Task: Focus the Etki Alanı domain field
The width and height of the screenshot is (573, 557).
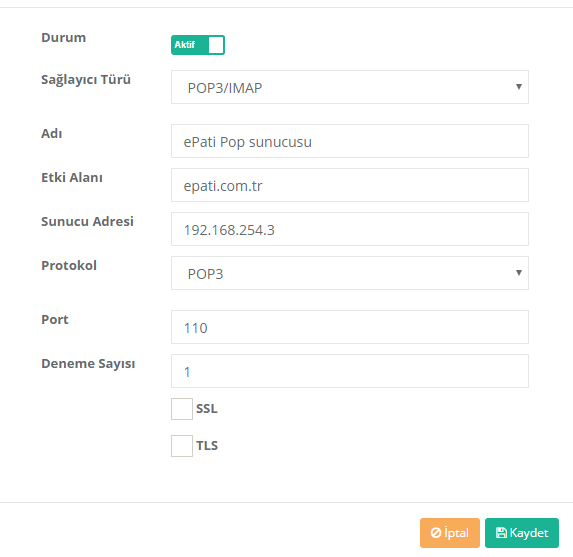Action: click(x=350, y=185)
